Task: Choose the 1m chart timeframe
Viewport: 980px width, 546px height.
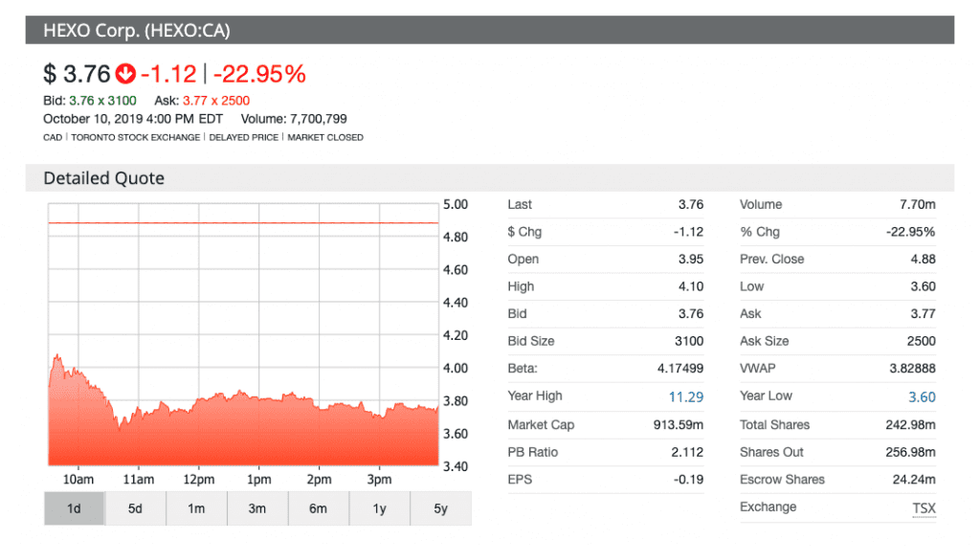Action: (196, 508)
